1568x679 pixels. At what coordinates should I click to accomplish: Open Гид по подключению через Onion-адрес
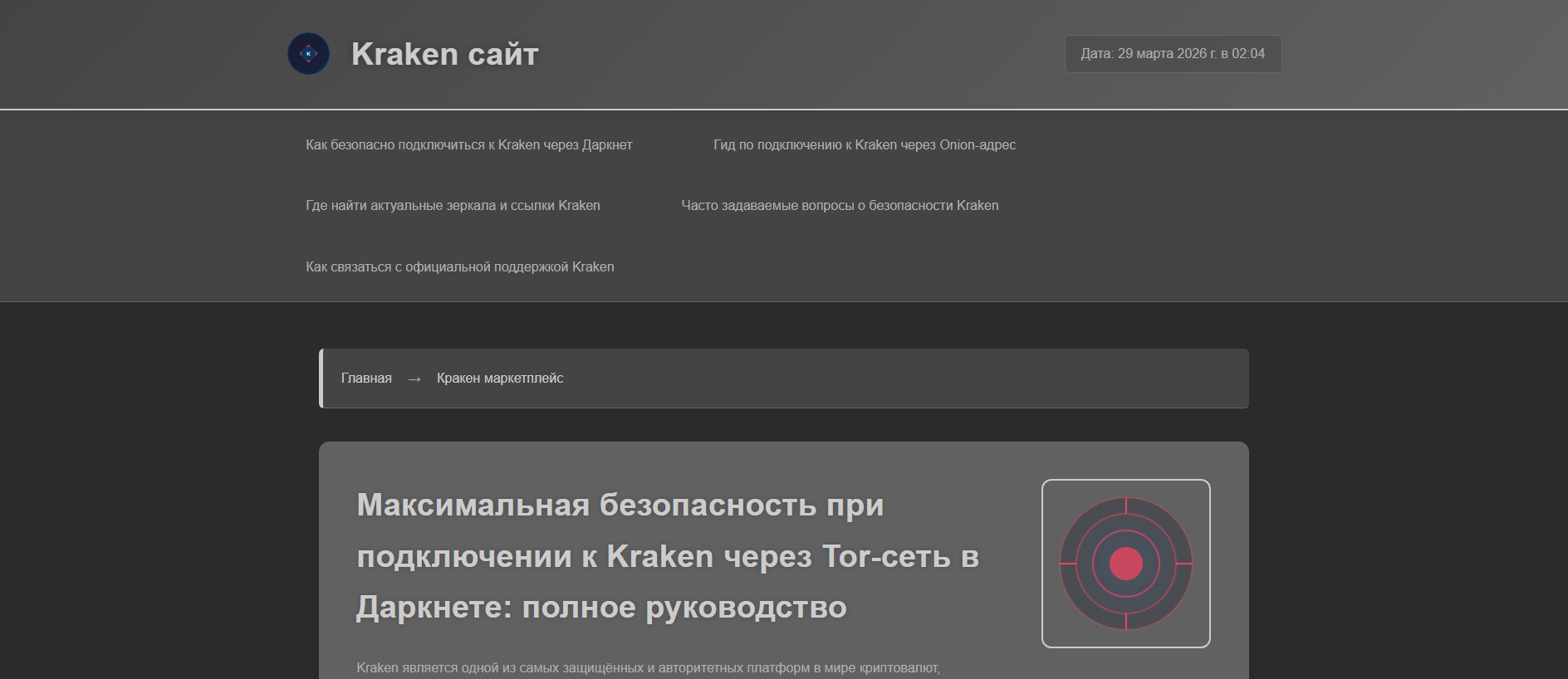point(865,144)
